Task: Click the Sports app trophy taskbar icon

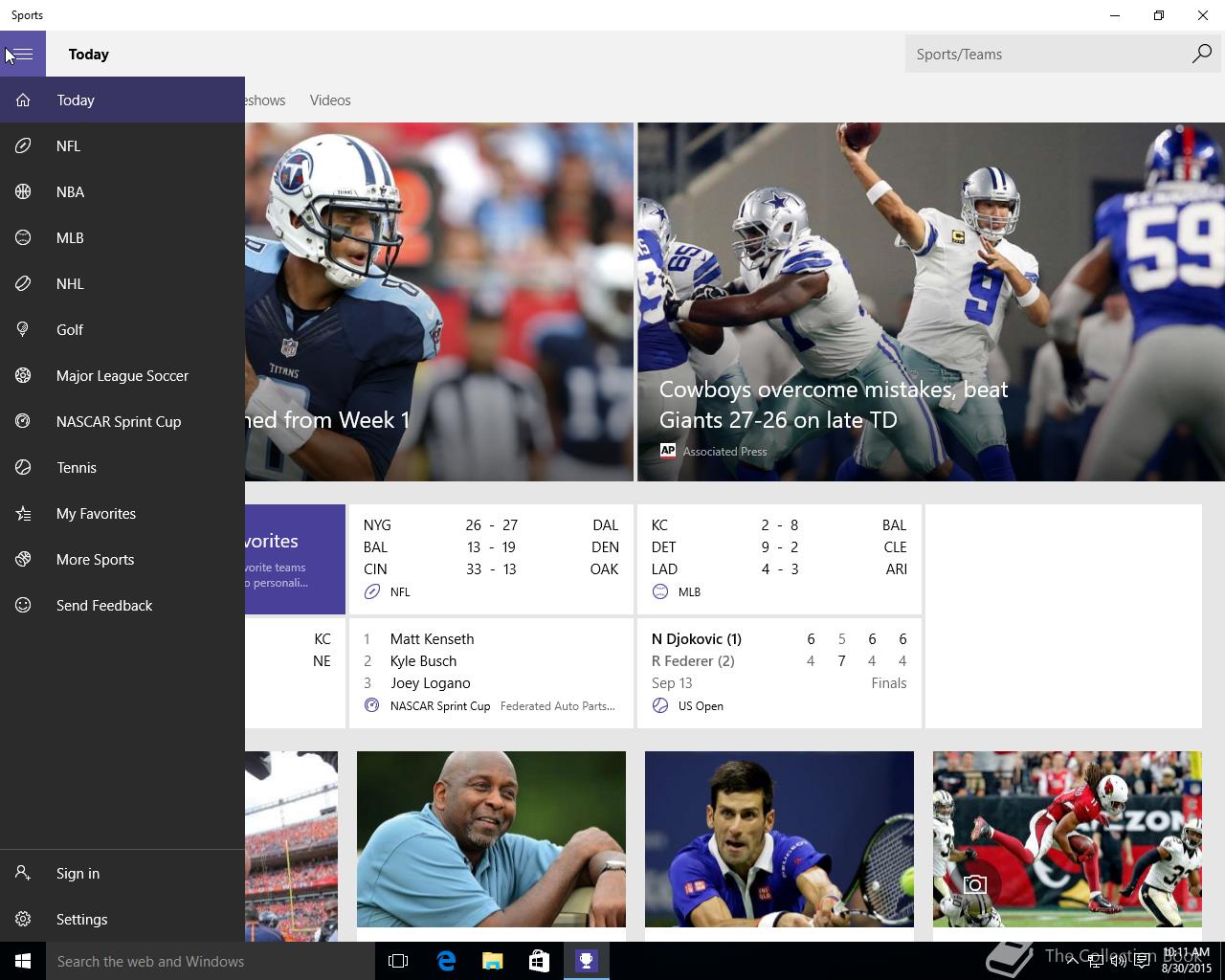Action: (586, 961)
